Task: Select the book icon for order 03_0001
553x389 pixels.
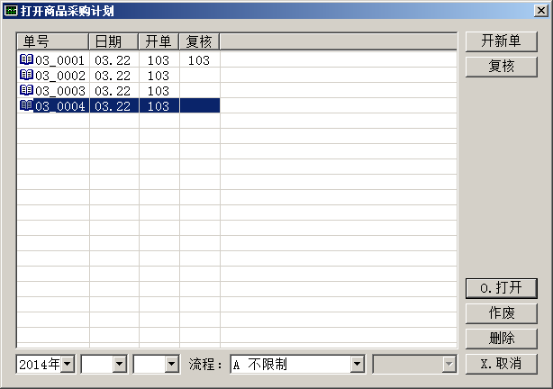Action: click(x=26, y=60)
